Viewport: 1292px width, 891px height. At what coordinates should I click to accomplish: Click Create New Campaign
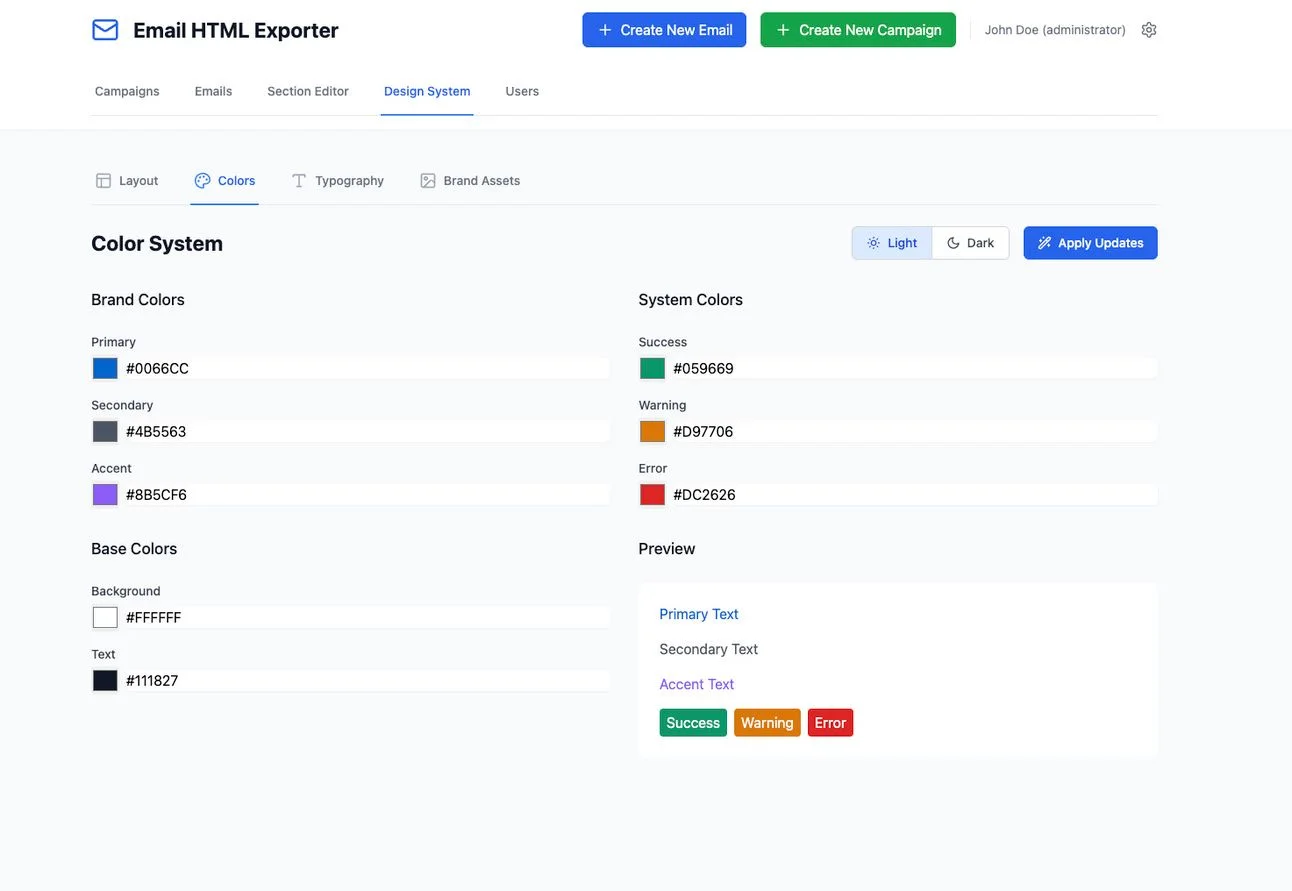tap(858, 30)
